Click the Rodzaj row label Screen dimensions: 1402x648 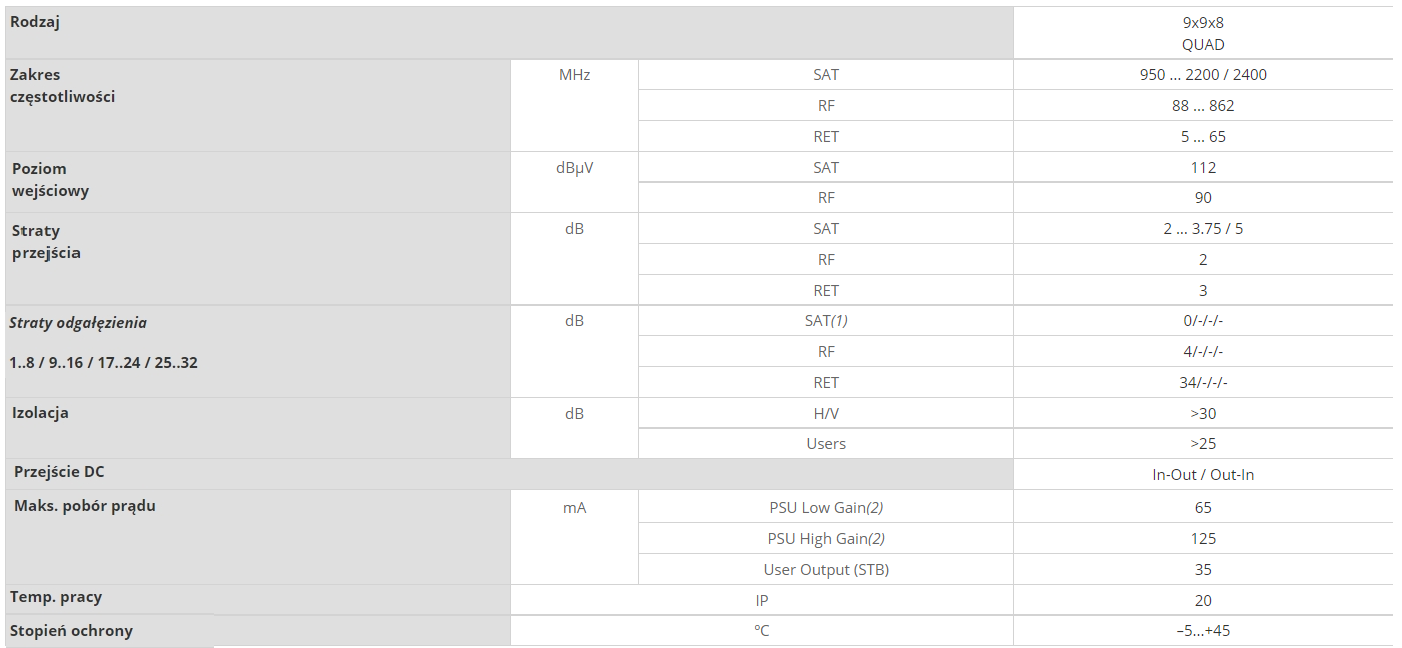35,22
